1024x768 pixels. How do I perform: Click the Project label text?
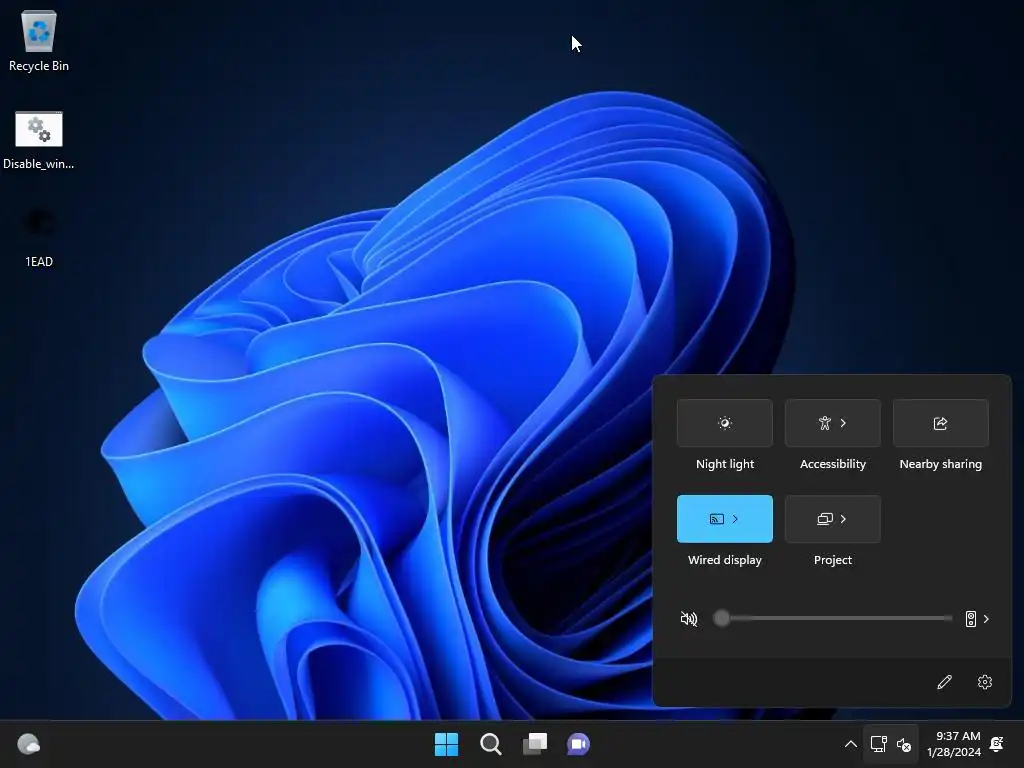click(x=833, y=560)
